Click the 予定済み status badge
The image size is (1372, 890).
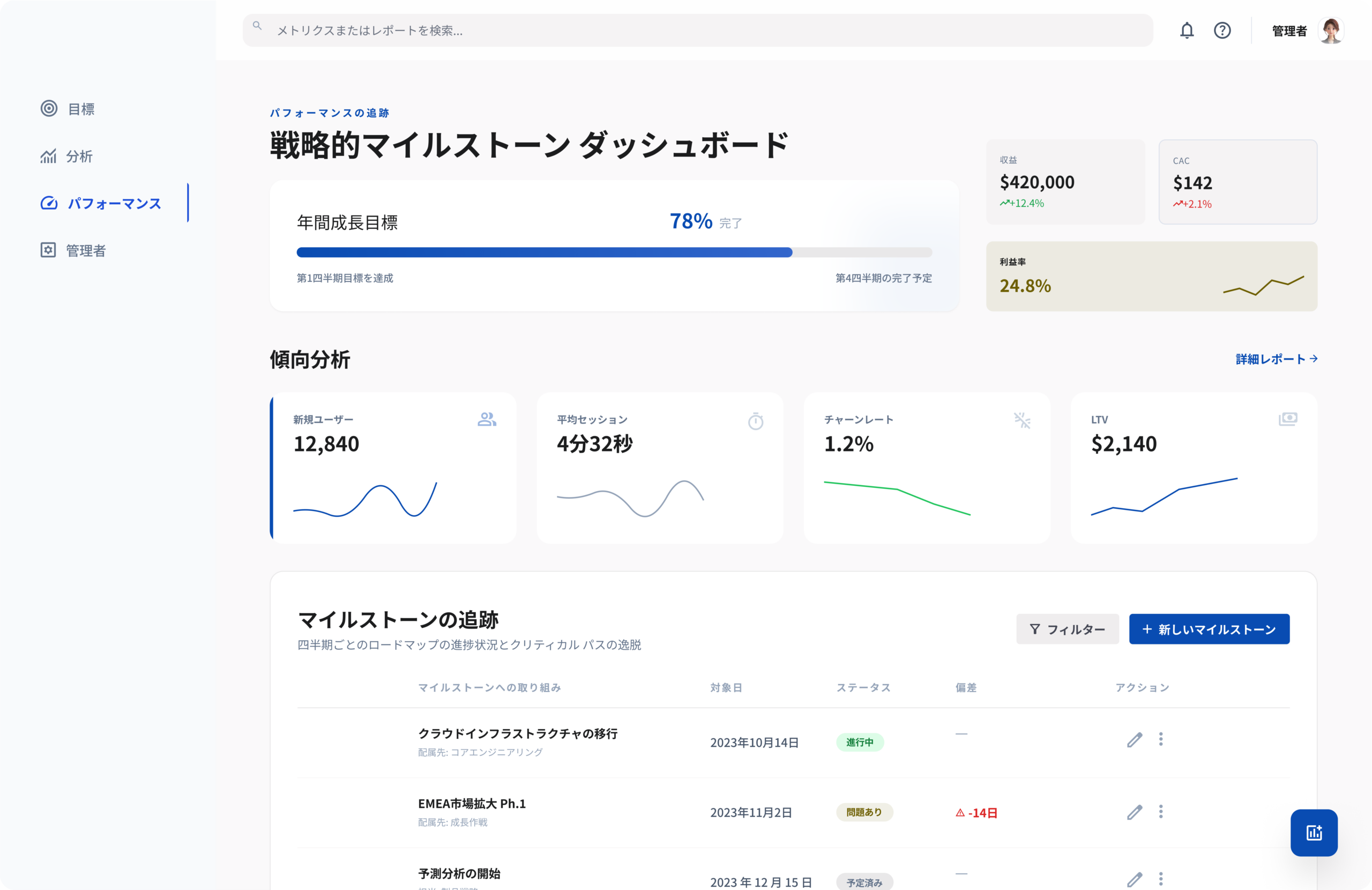[864, 882]
